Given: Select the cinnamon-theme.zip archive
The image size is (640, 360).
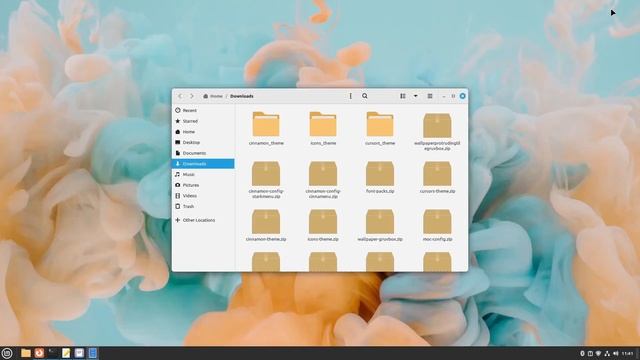Looking at the screenshot, I should click(266, 224).
